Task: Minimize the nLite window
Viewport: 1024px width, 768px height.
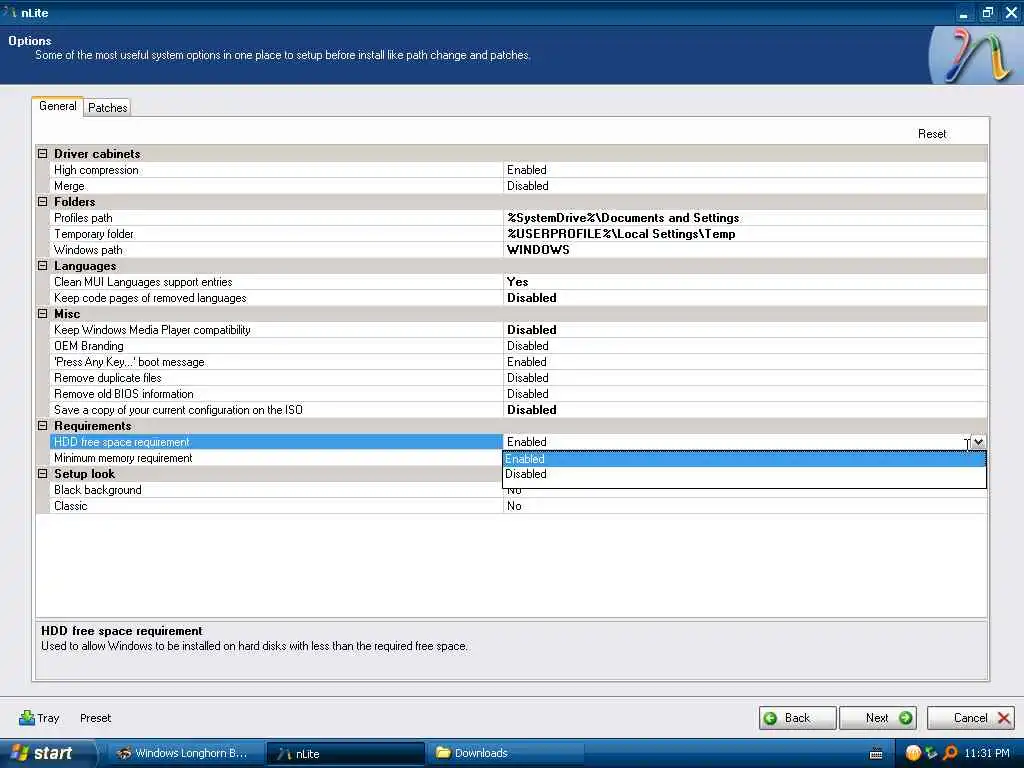Action: pyautogui.click(x=964, y=12)
